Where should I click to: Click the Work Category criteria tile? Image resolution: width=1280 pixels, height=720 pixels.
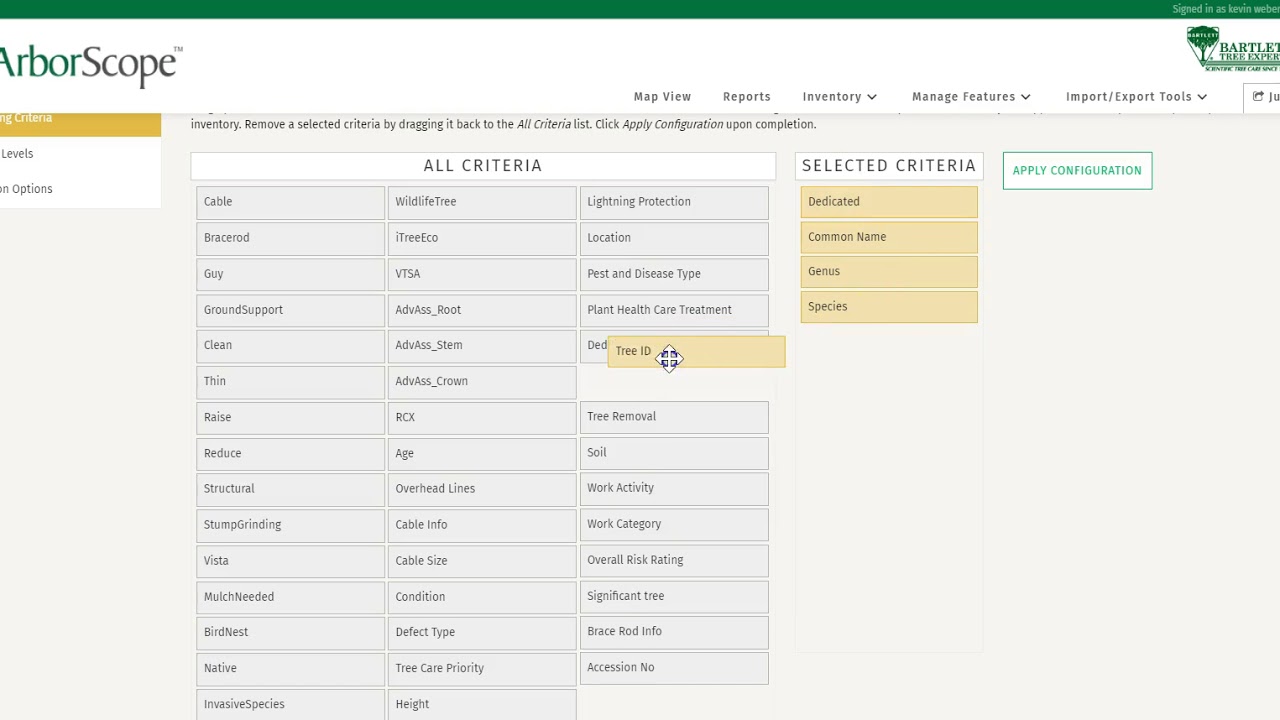pos(674,524)
